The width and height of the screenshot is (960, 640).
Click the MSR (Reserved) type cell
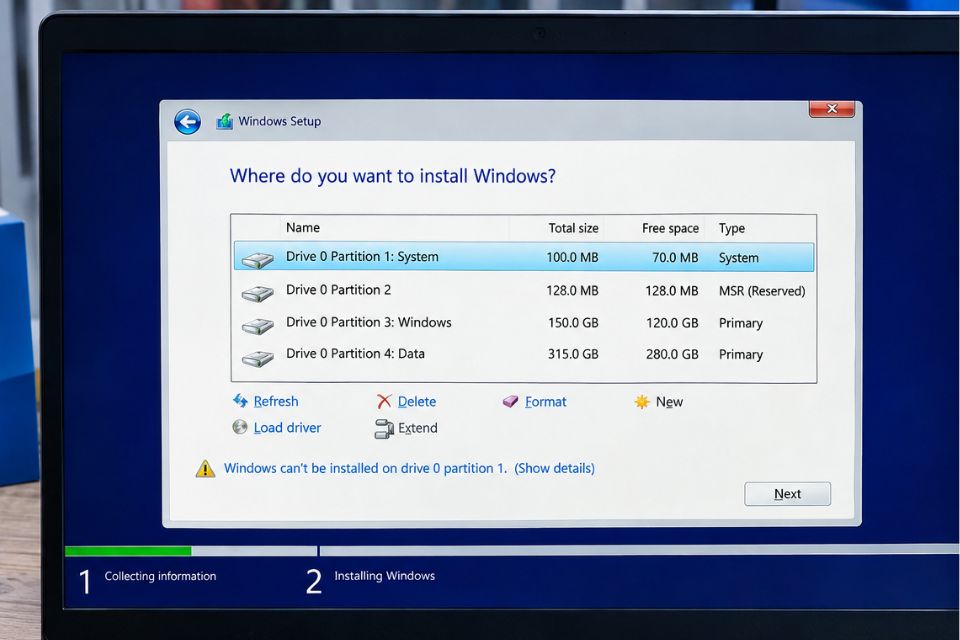pos(762,291)
